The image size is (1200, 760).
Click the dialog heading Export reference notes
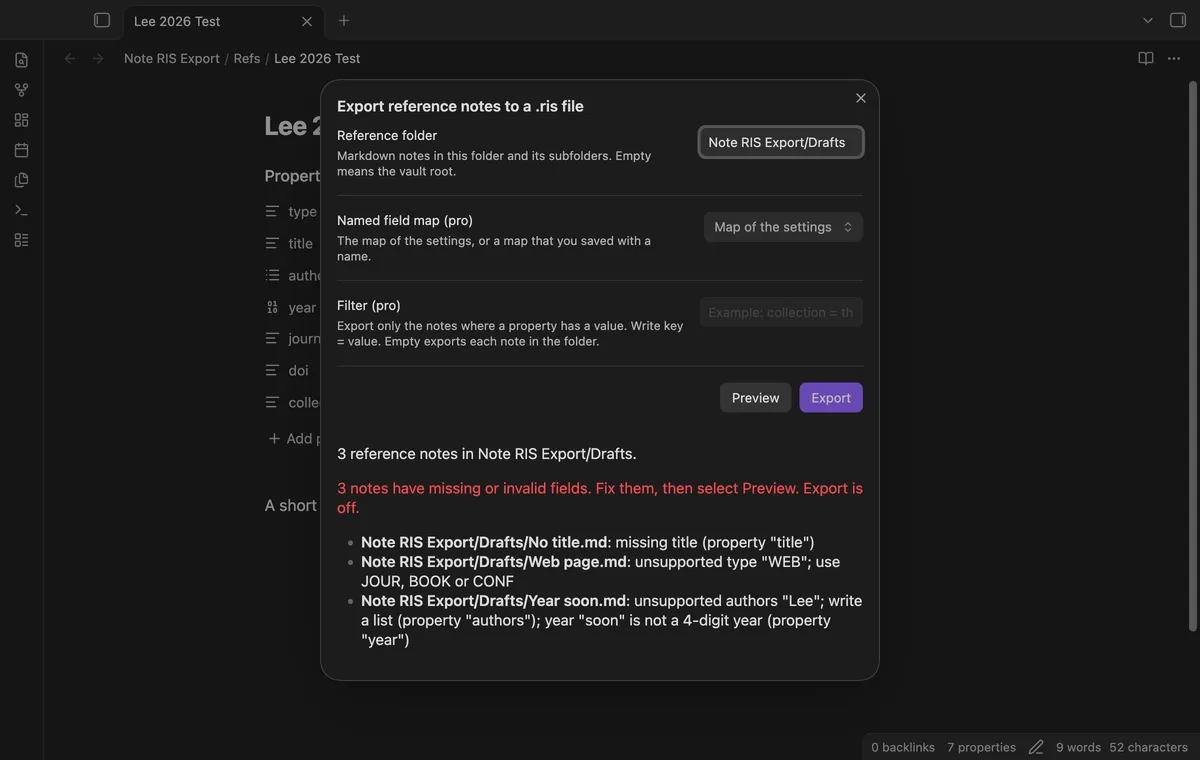[460, 106]
